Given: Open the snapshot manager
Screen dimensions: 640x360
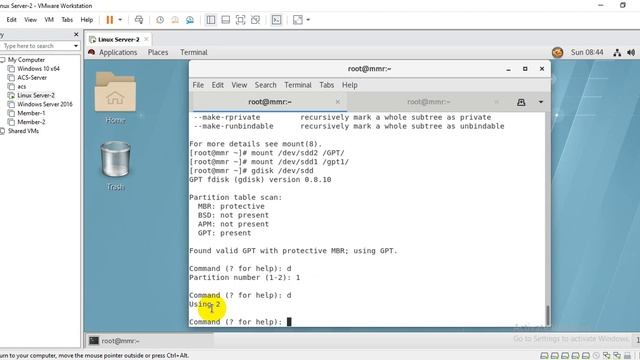Looking at the screenshot, I should coord(190,20).
